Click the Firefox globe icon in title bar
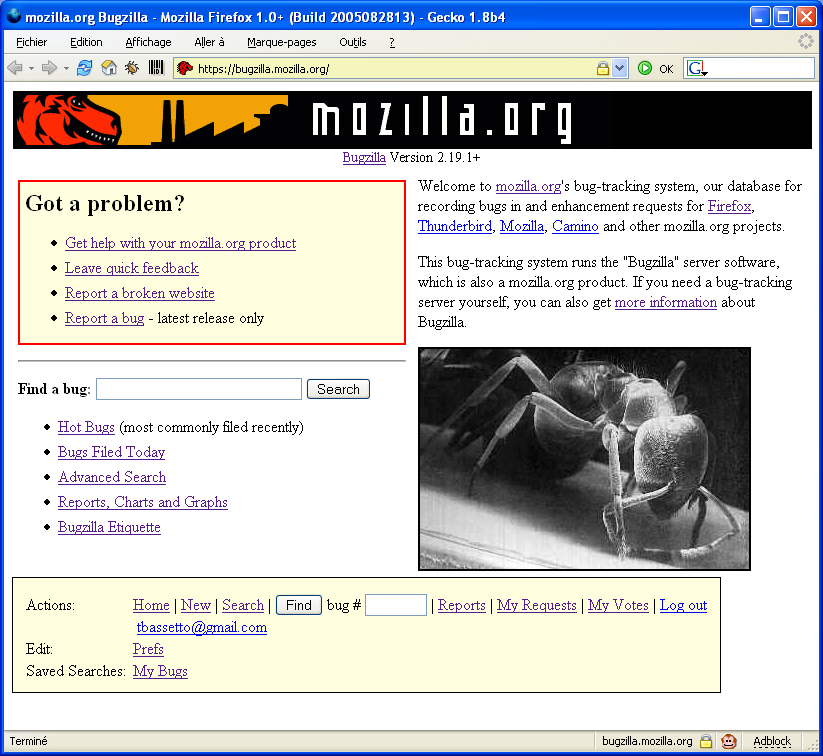 [x=14, y=16]
